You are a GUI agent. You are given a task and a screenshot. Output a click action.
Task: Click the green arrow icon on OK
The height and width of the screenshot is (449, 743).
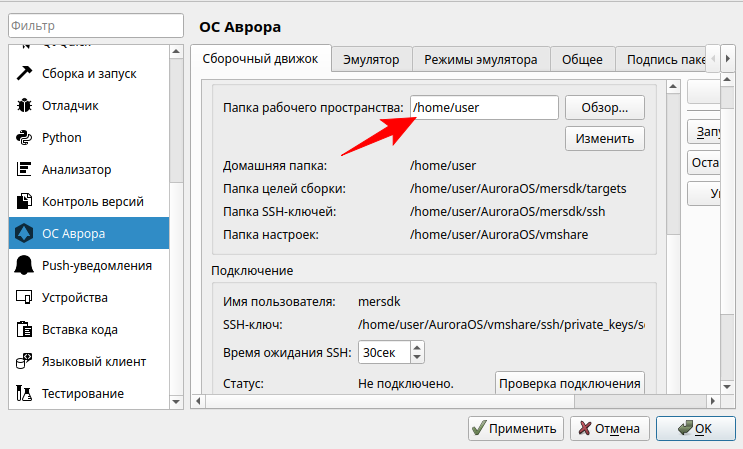(686, 428)
